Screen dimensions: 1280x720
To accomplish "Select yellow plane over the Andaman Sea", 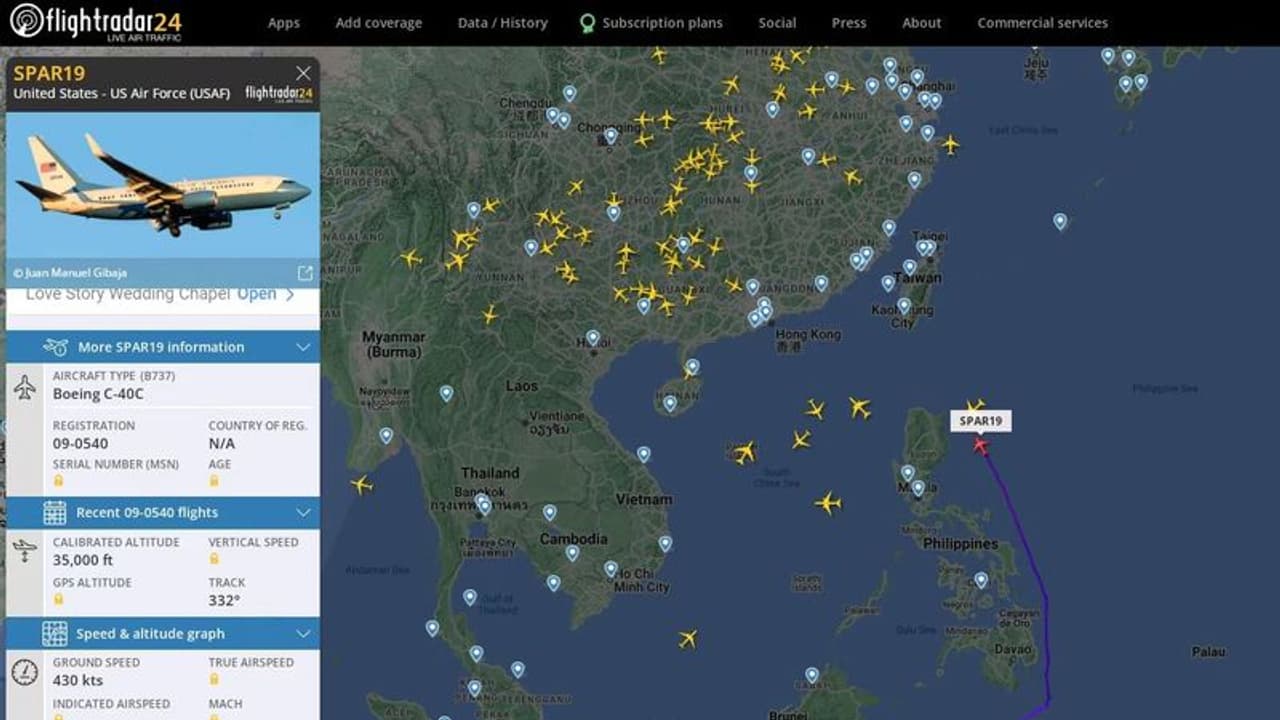I will click(x=361, y=485).
